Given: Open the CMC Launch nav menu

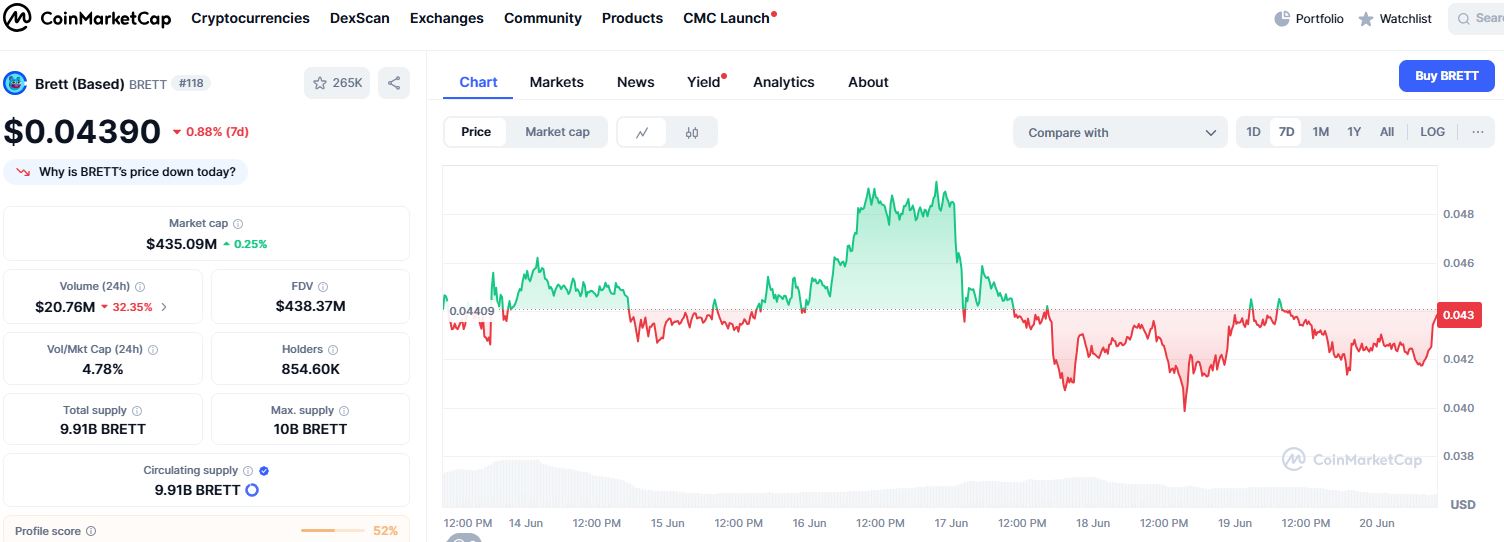Looking at the screenshot, I should pyautogui.click(x=727, y=18).
